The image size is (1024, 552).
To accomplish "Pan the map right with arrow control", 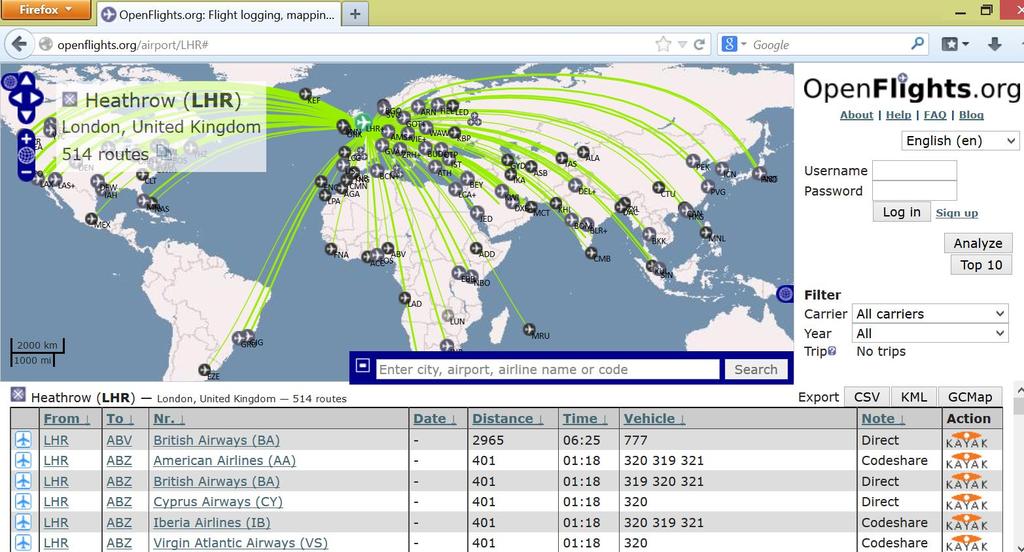I will click(37, 99).
